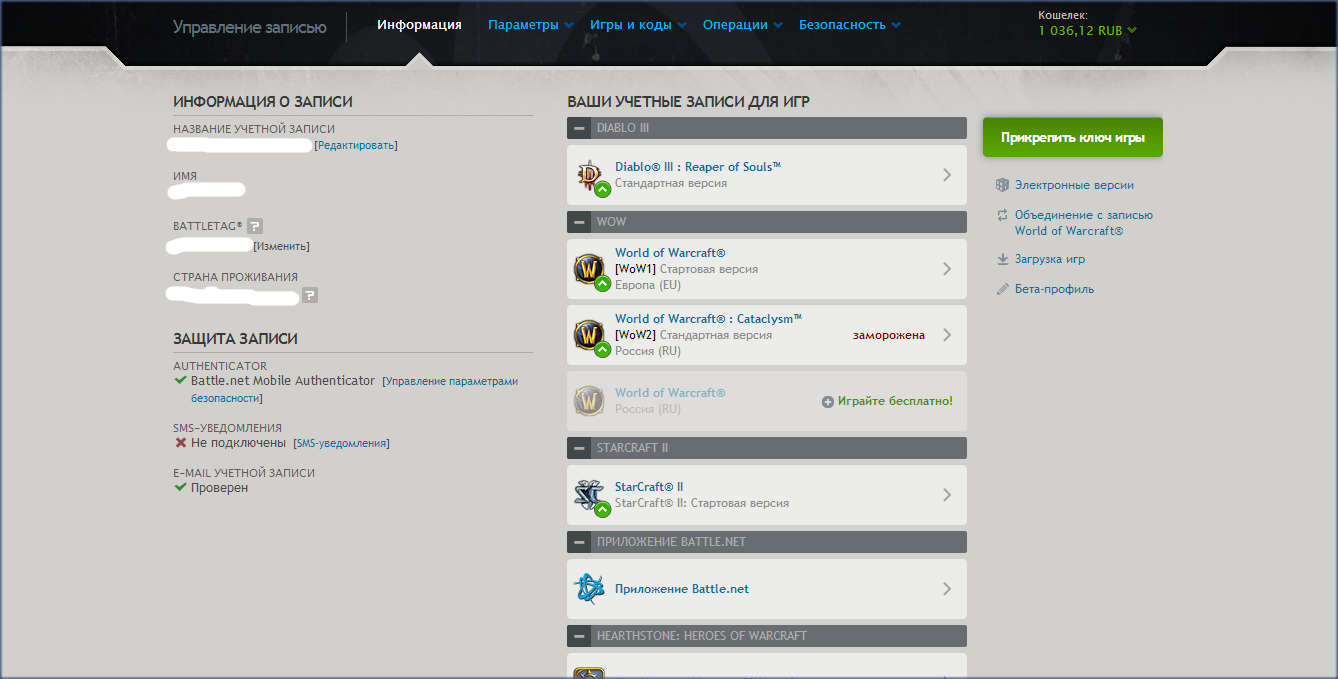Viewport: 1338px width, 679px height.
Task: Click the country of residence help icon
Action: click(x=310, y=296)
